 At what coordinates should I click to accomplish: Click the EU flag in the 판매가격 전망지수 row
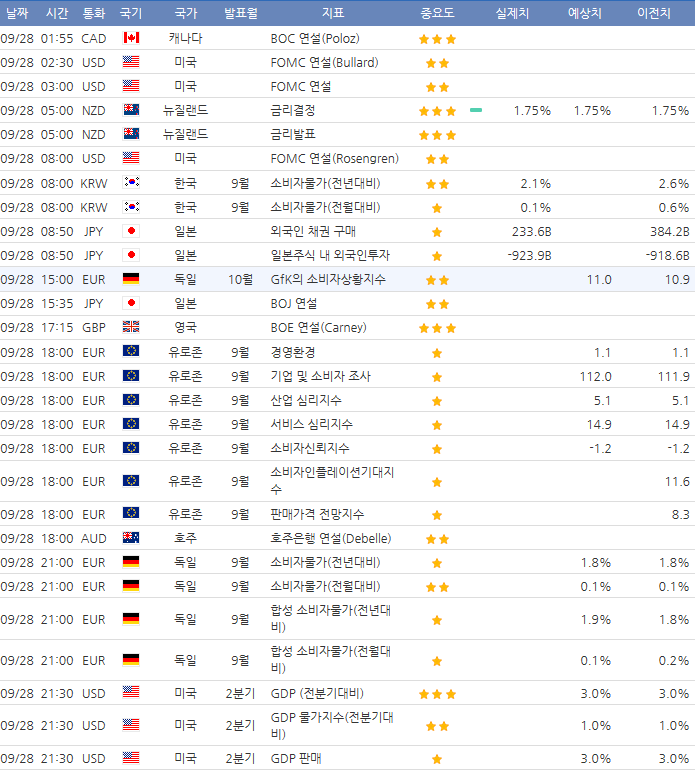(x=131, y=514)
